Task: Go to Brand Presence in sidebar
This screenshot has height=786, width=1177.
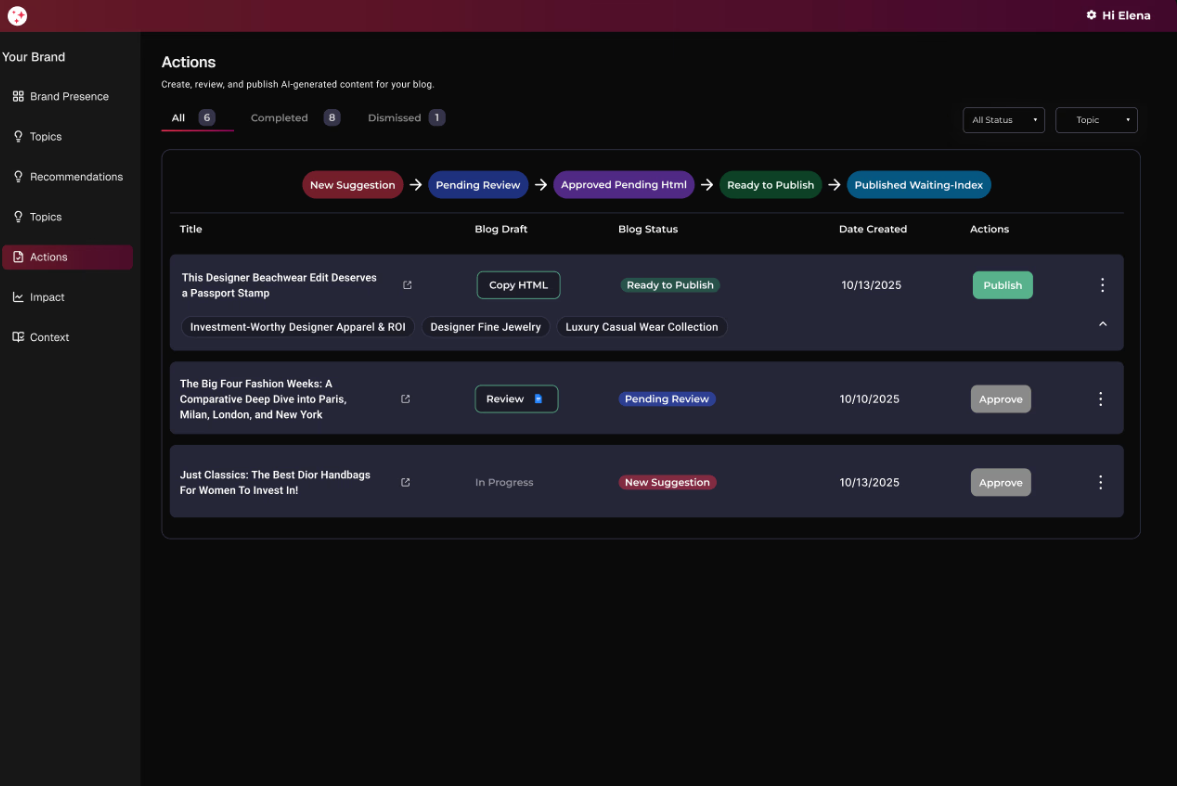Action: pyautogui.click(x=68, y=97)
